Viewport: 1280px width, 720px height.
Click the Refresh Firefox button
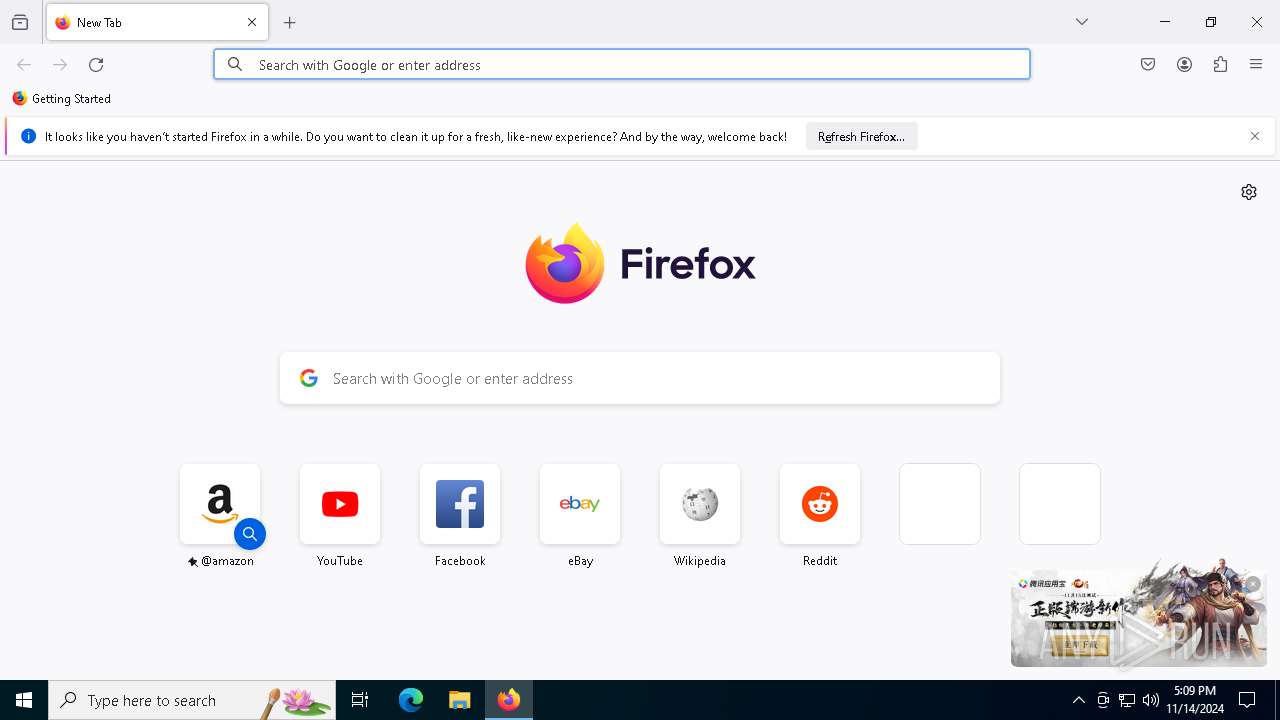(x=861, y=137)
